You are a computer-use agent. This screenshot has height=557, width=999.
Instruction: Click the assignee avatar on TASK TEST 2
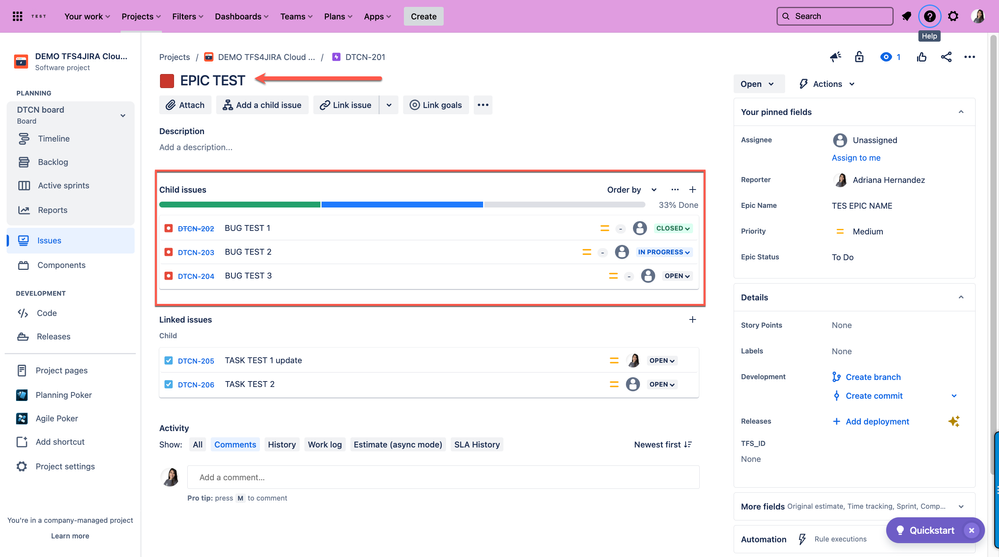pyautogui.click(x=633, y=384)
